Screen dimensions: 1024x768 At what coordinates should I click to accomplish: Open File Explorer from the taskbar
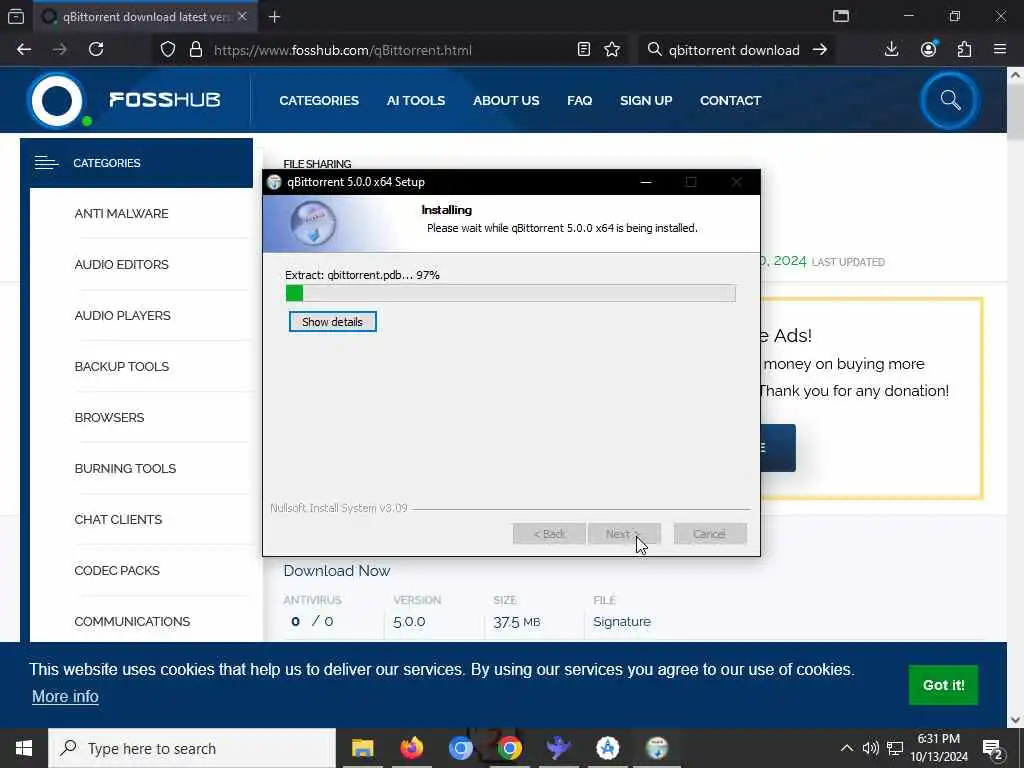pos(362,748)
